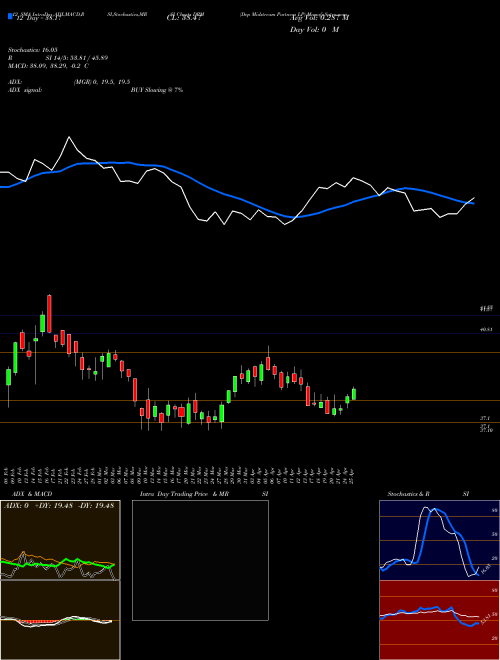Screen dimensions: 500x660
Task: Click the white price line peak
Action: (69, 137)
